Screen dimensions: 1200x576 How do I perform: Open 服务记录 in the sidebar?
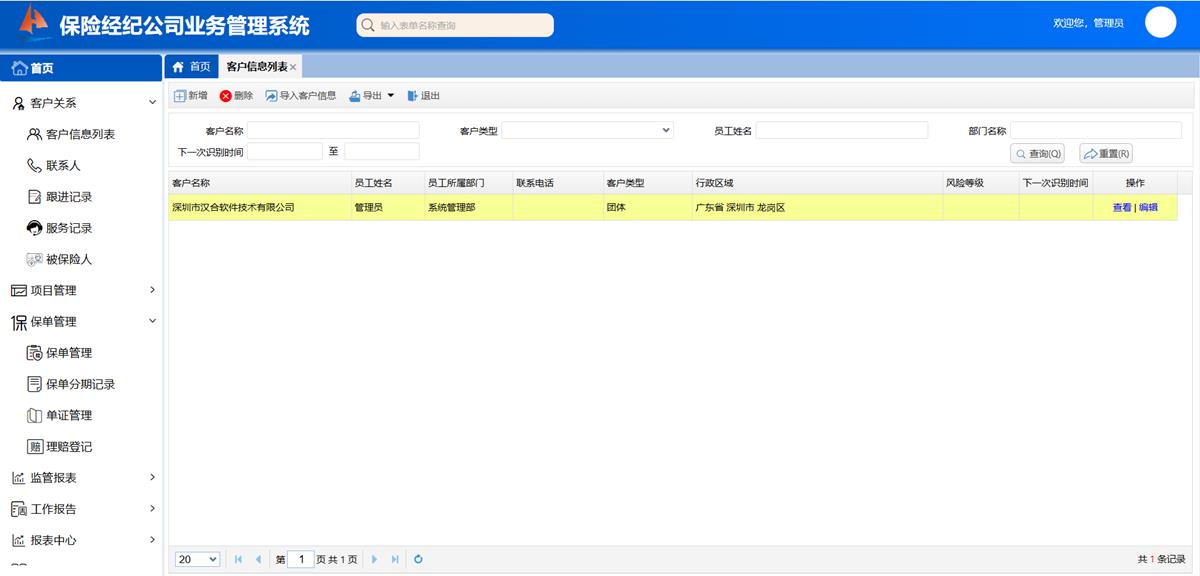(x=69, y=228)
